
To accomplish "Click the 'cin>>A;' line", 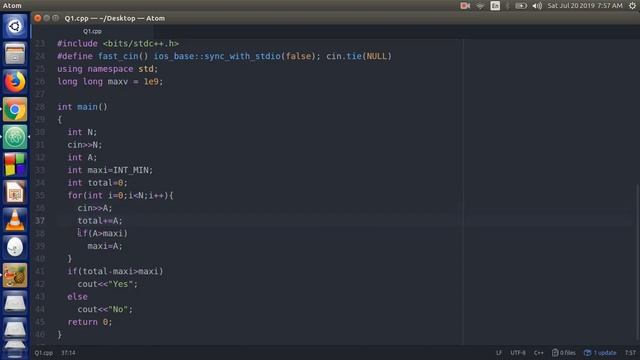I will coord(95,208).
